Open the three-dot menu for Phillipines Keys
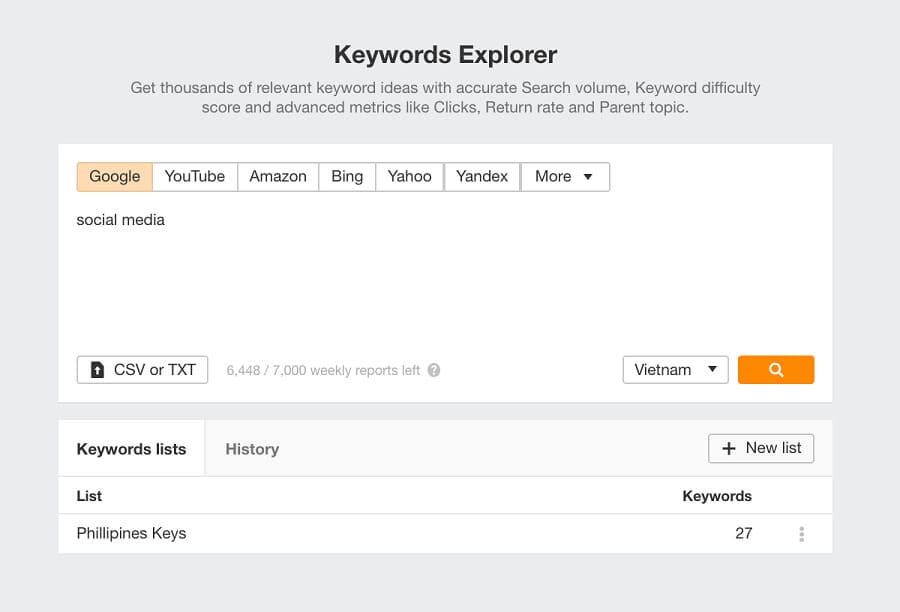Image resolution: width=900 pixels, height=612 pixels. [x=801, y=534]
